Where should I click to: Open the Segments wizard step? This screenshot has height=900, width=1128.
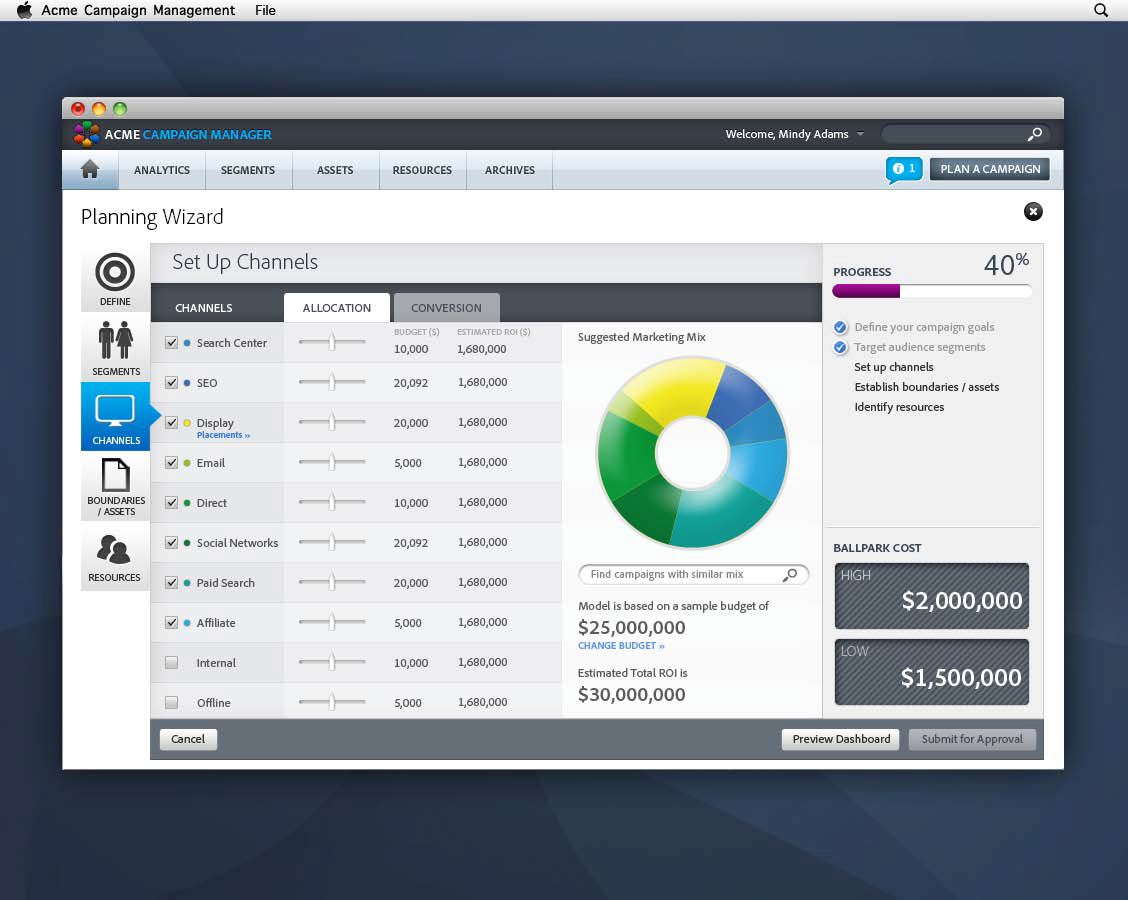coord(115,348)
